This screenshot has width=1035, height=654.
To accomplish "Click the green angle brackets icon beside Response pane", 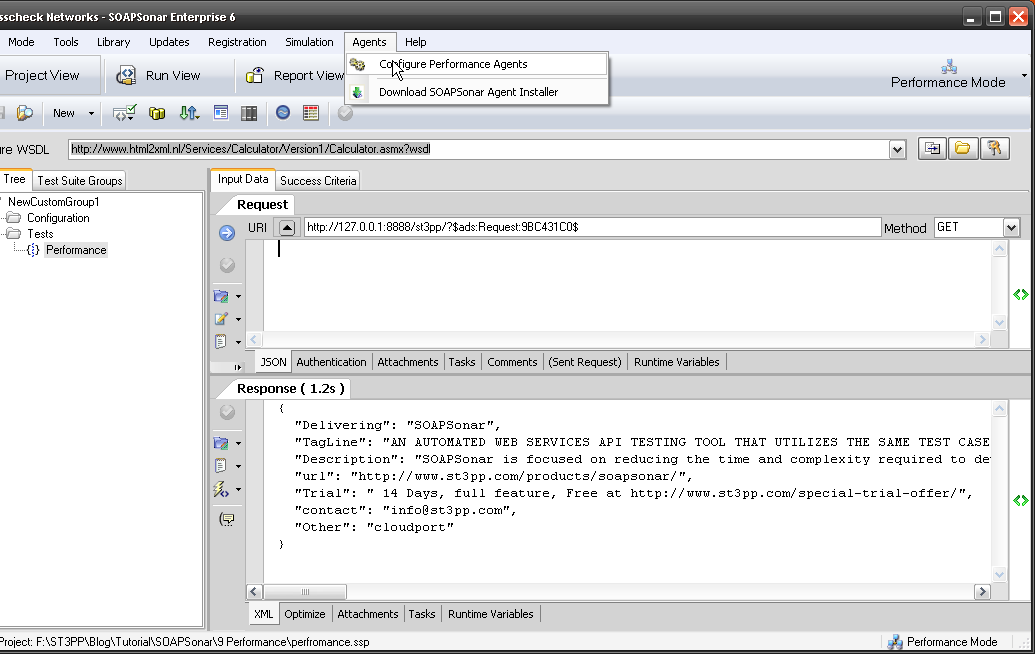I will tap(1020, 501).
